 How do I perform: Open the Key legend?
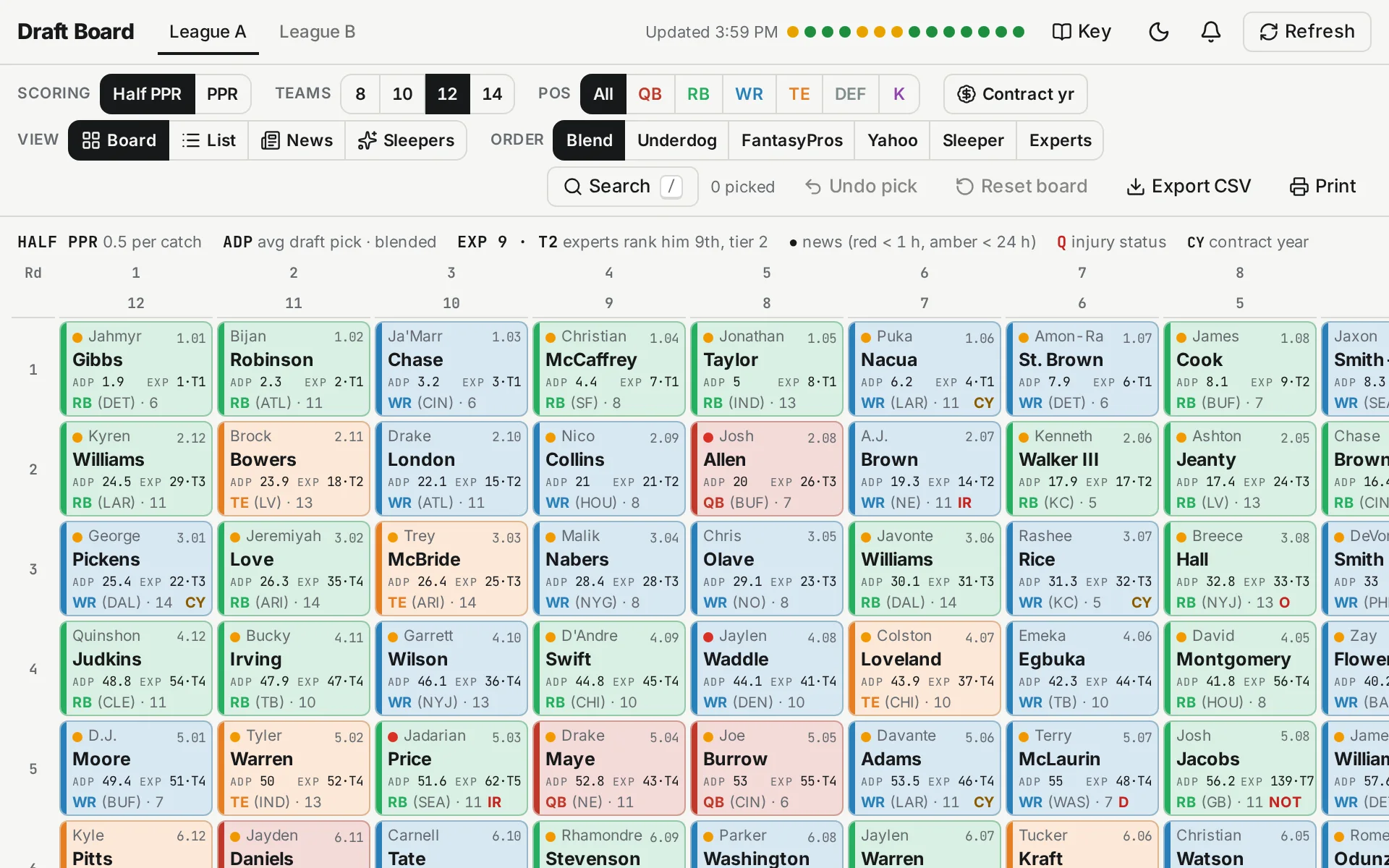coord(1082,32)
